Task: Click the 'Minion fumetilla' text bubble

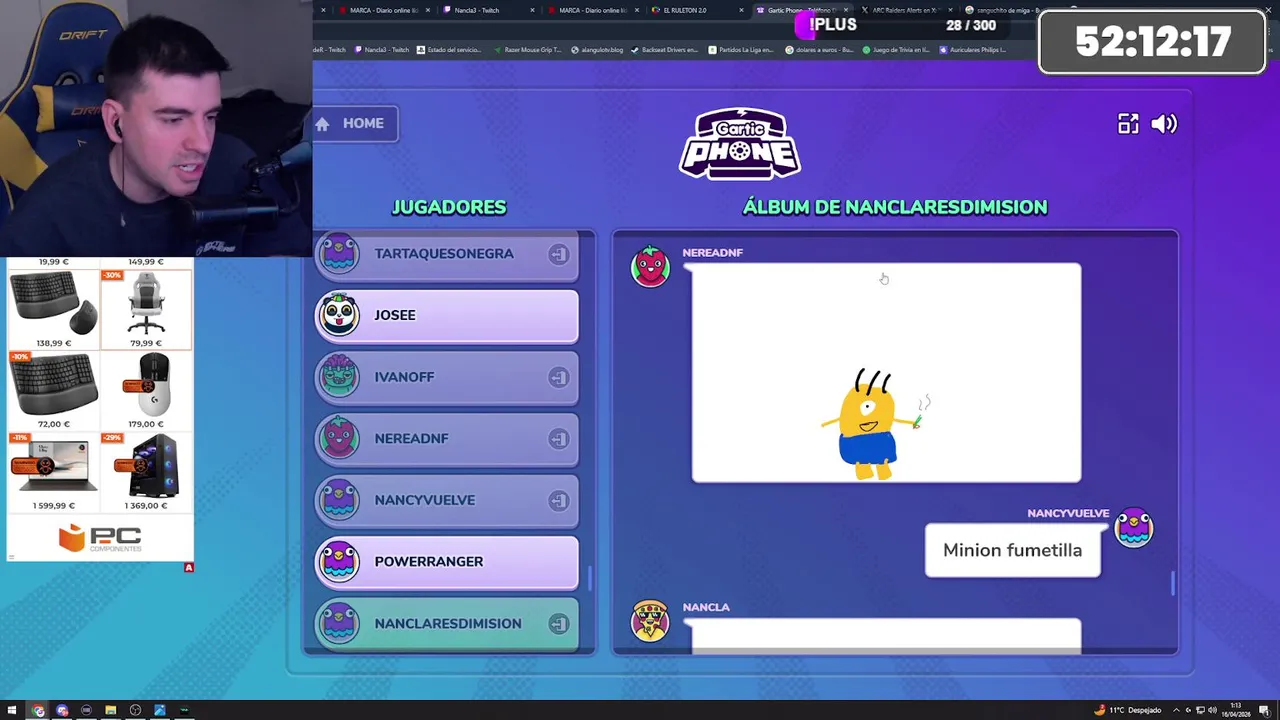Action: (1012, 550)
